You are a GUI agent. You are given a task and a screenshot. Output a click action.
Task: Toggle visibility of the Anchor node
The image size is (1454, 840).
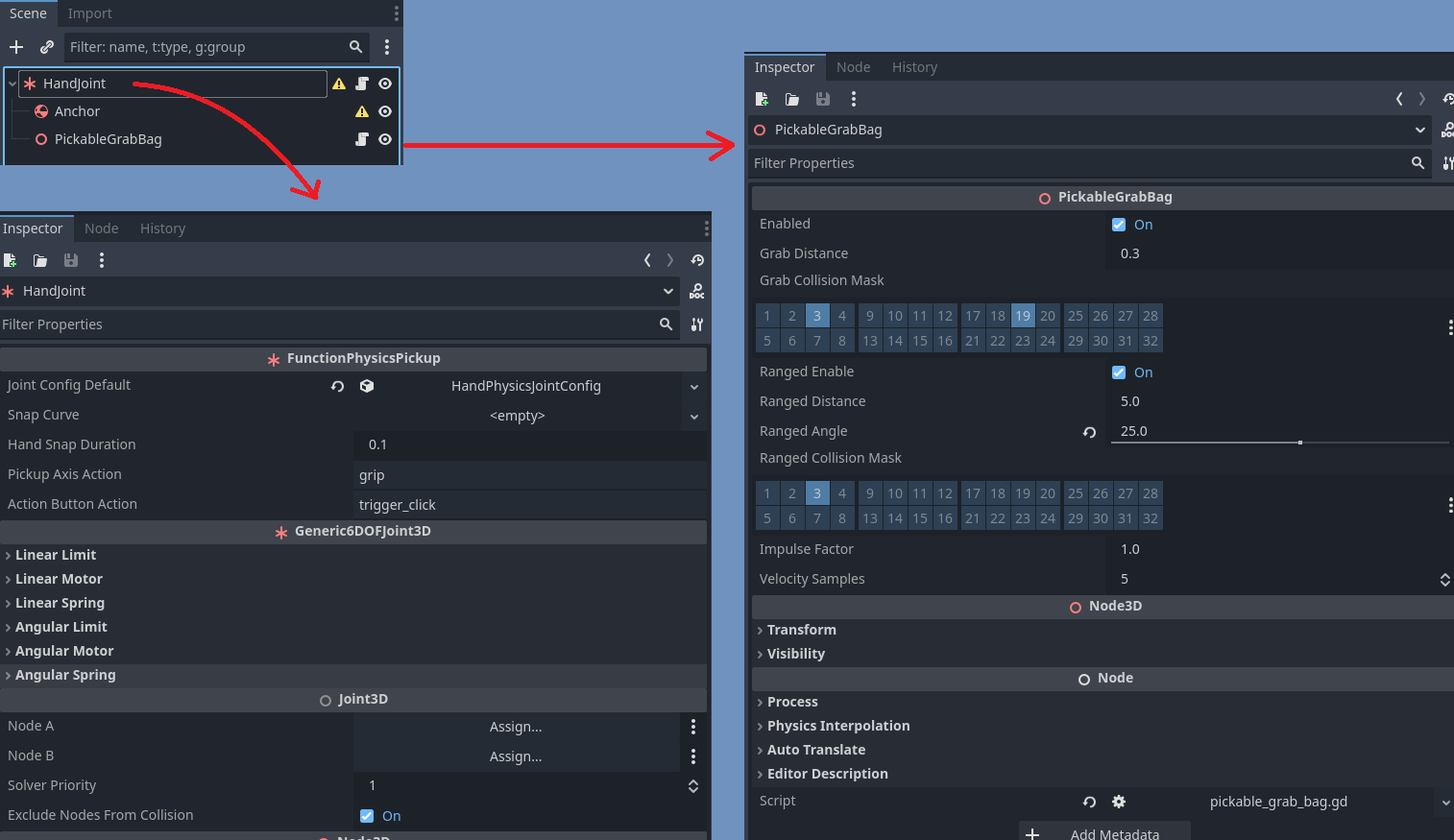point(385,111)
